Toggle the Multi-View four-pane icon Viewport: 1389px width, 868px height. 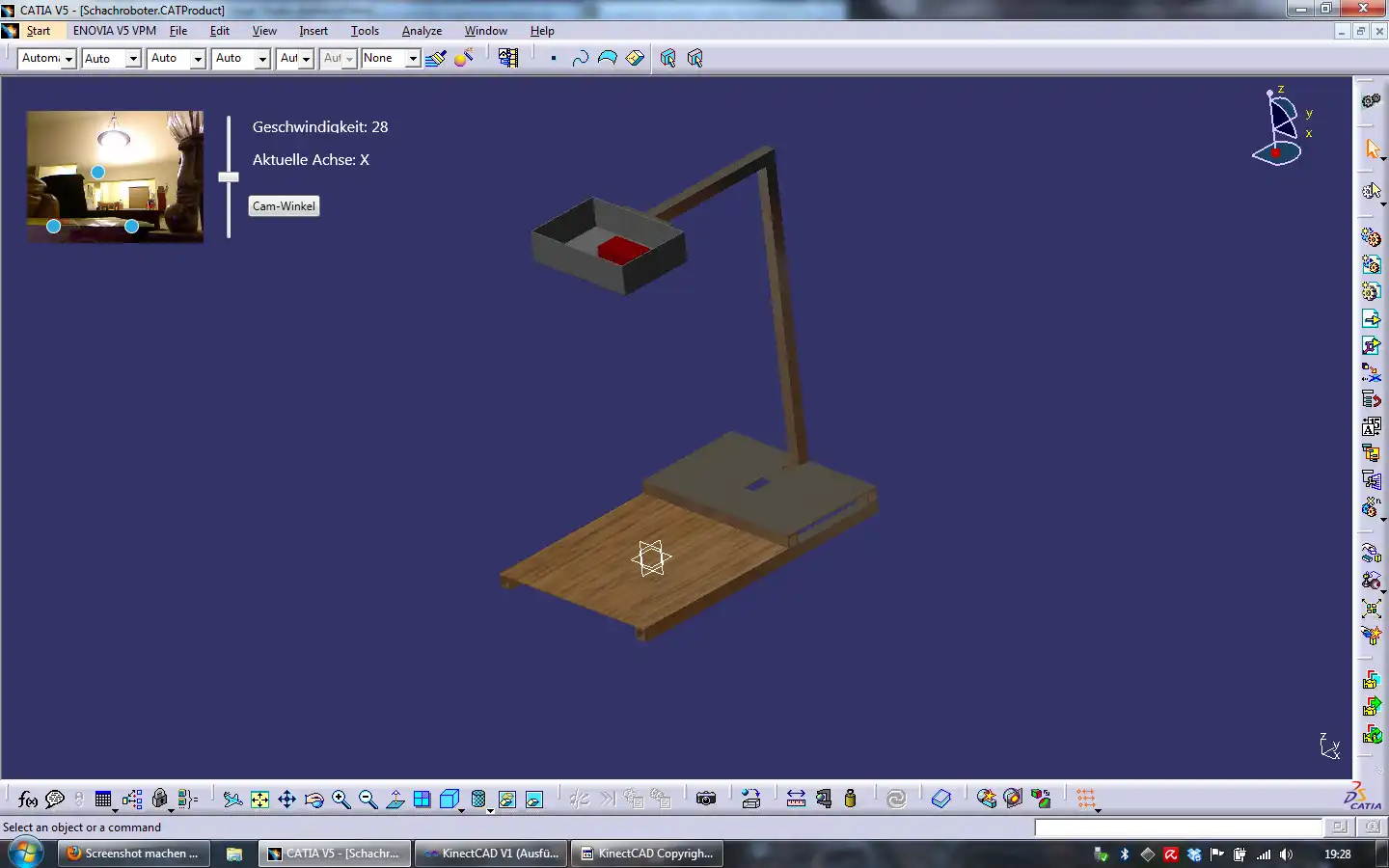[422, 799]
